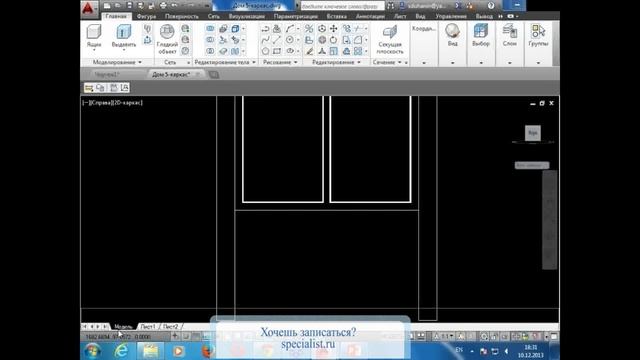Toggle the status bar plus-shaped drafting button
Screen dimensions: 640x360
(175, 336)
